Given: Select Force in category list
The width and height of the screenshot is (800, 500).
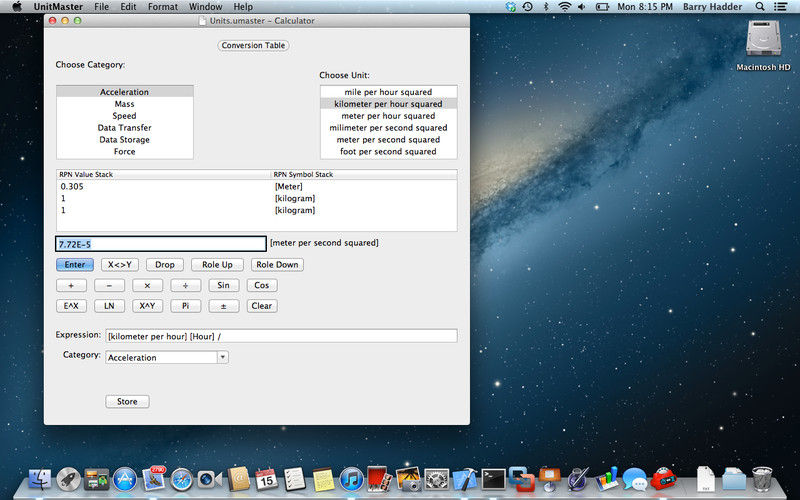Looking at the screenshot, I should [x=124, y=152].
